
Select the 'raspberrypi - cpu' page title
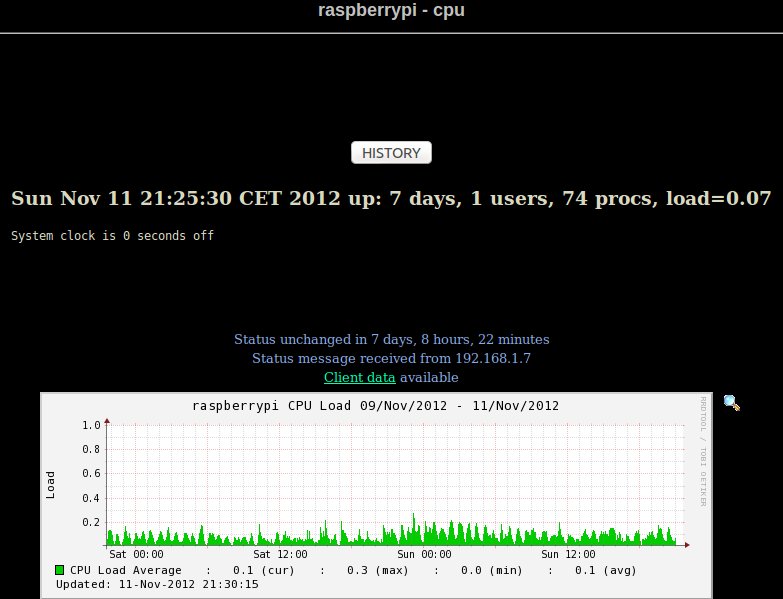[391, 10]
